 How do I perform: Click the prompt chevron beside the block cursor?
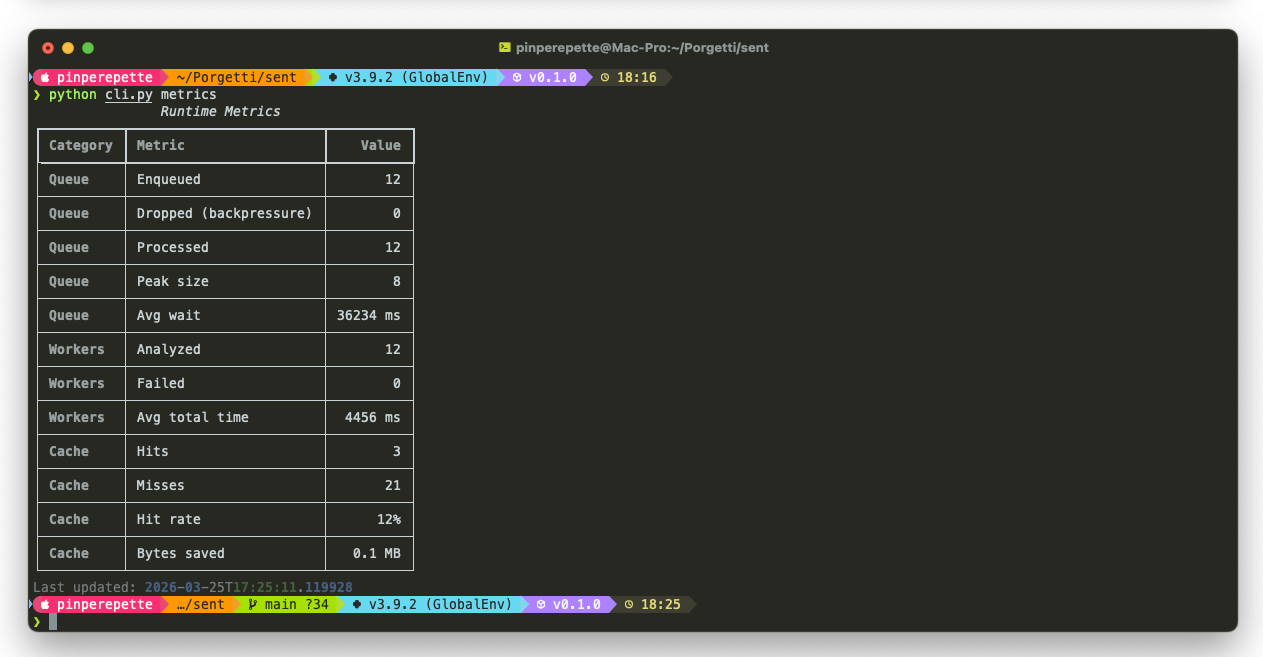point(37,621)
